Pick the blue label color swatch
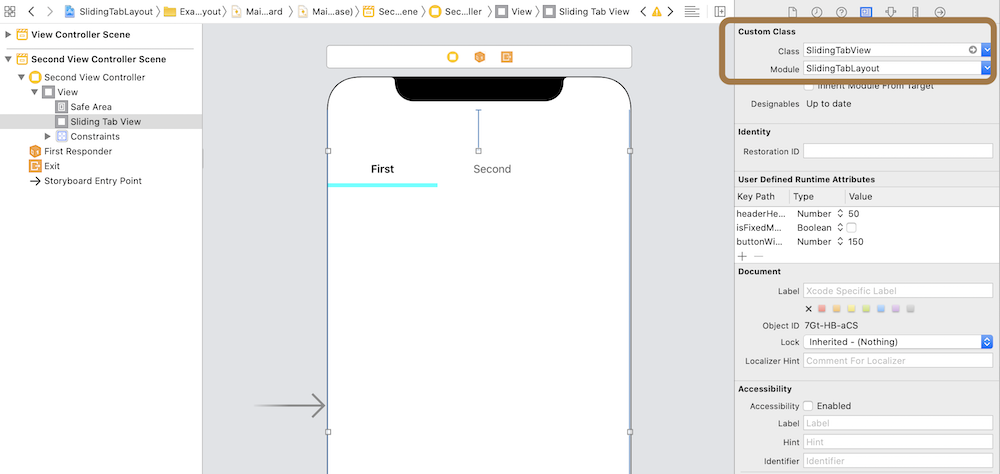 [881, 309]
